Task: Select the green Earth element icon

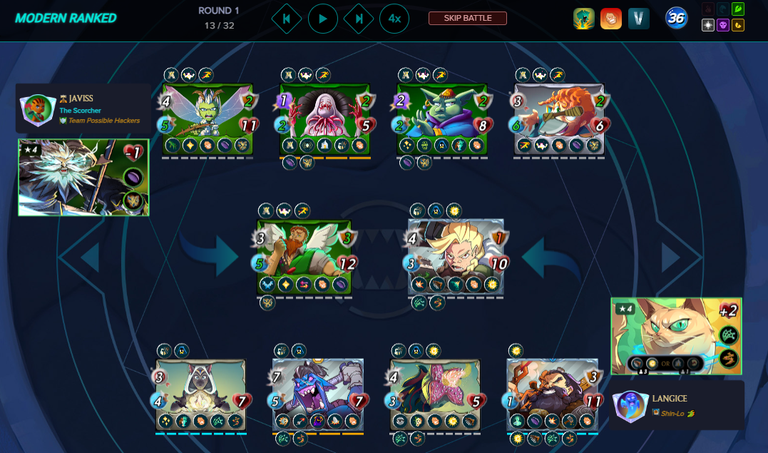Action: click(x=738, y=9)
